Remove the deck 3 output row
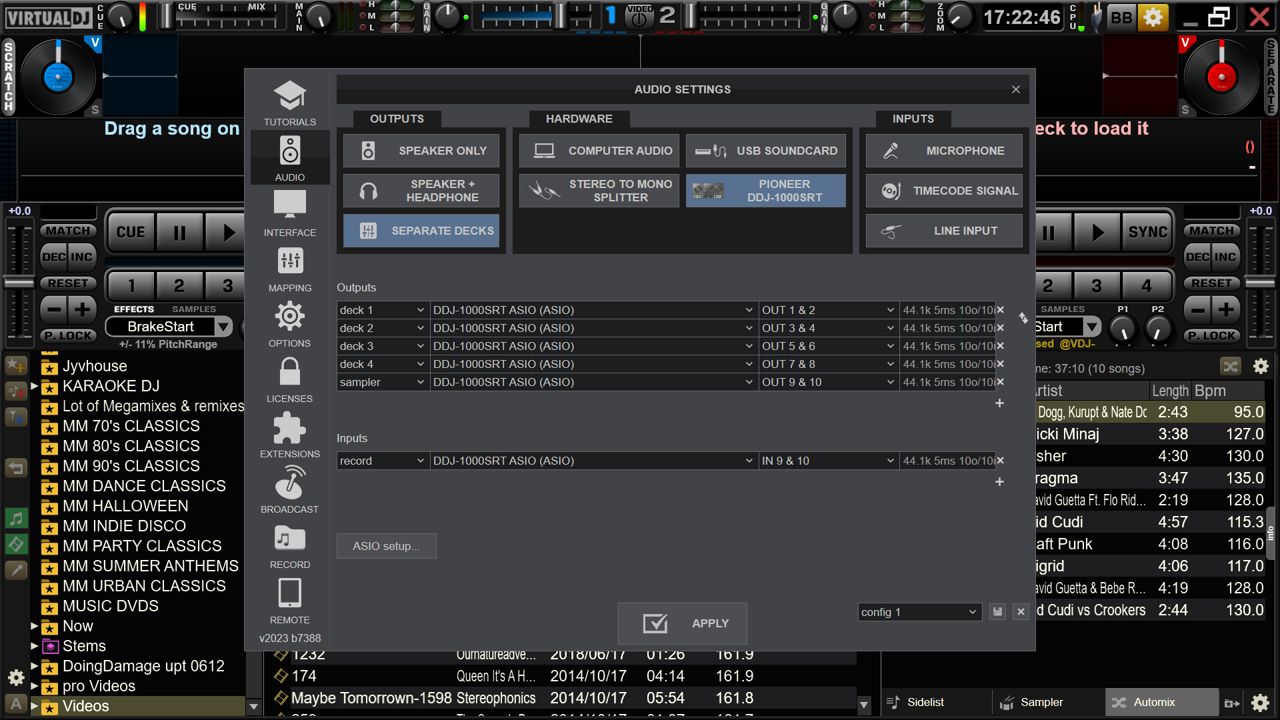The height and width of the screenshot is (720, 1280). point(1000,346)
